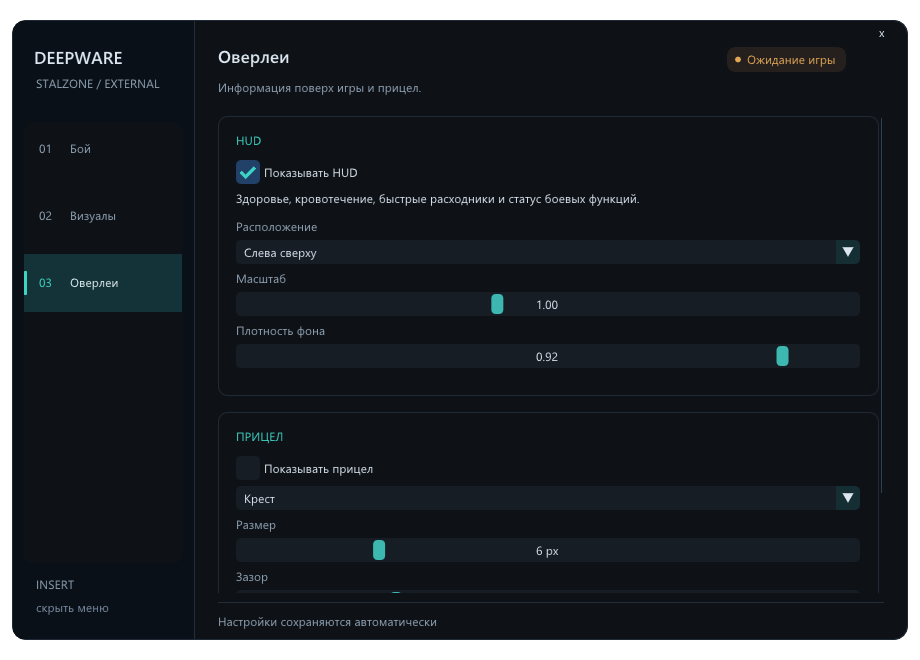
Task: Toggle the Показывать HUD checkbox
Action: pyautogui.click(x=248, y=172)
